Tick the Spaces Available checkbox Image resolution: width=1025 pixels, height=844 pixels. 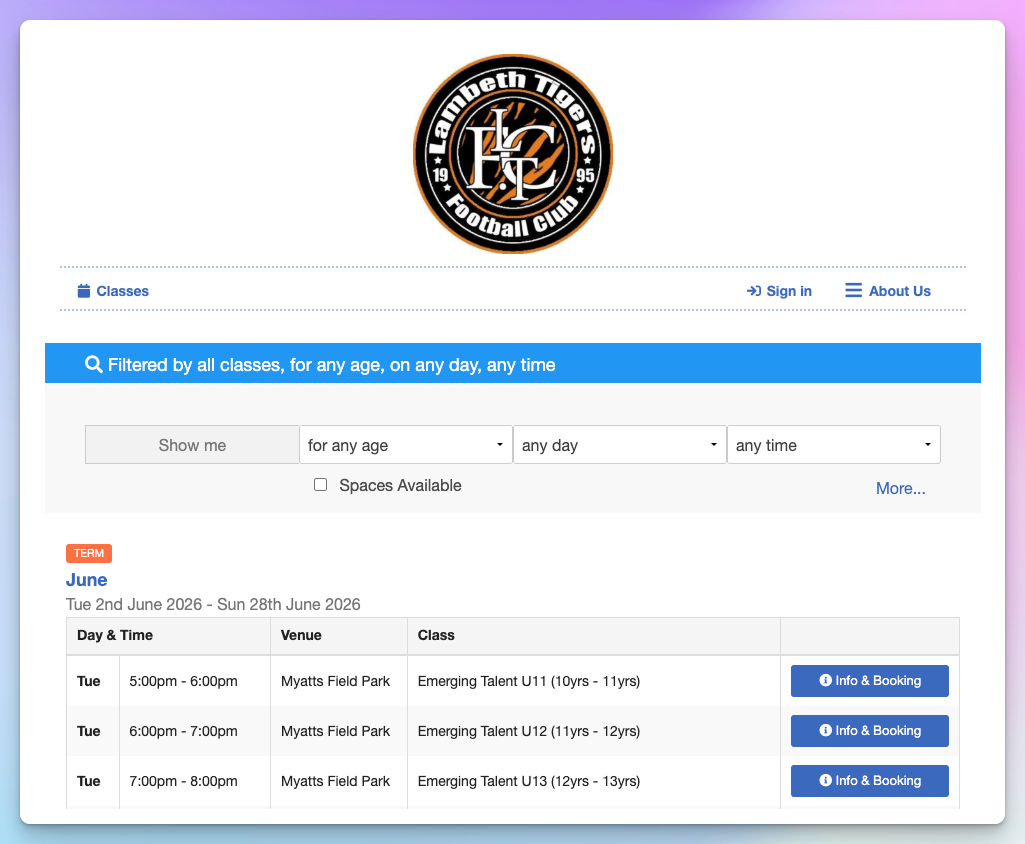click(320, 484)
